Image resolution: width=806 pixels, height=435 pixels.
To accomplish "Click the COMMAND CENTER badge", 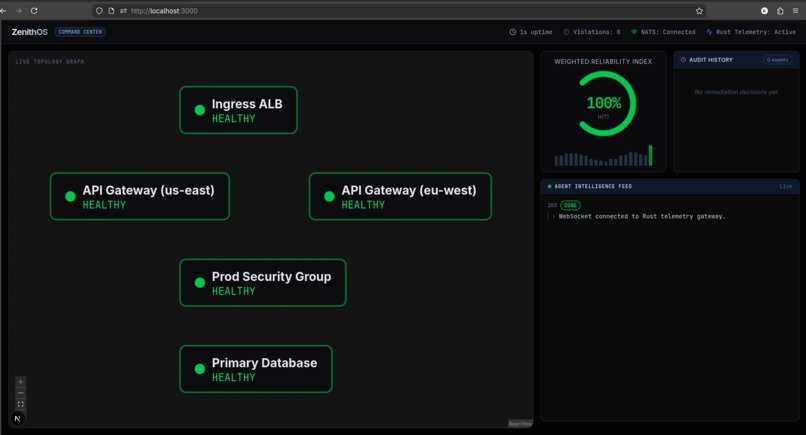I will click(x=80, y=32).
